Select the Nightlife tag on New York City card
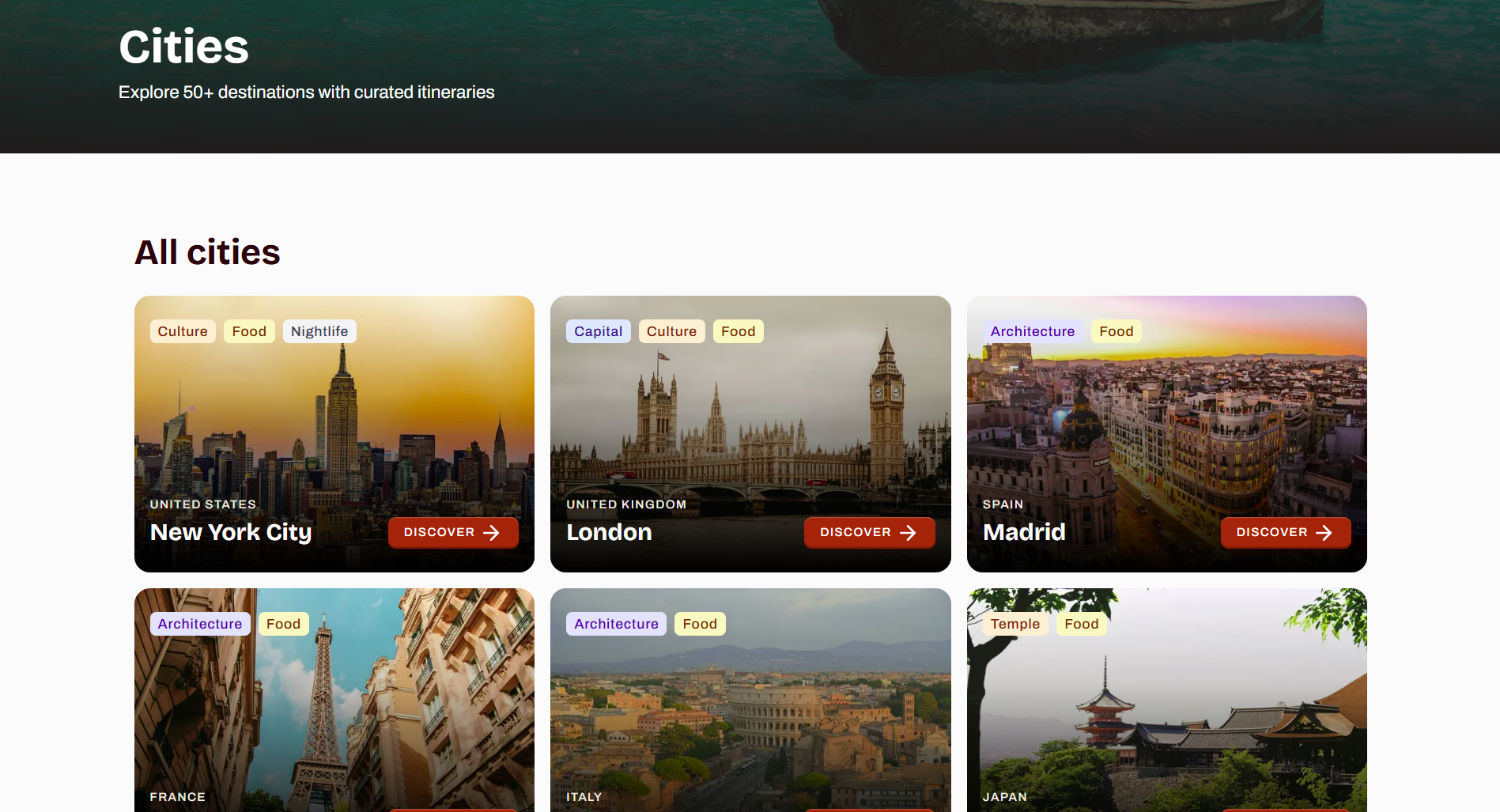 [319, 331]
